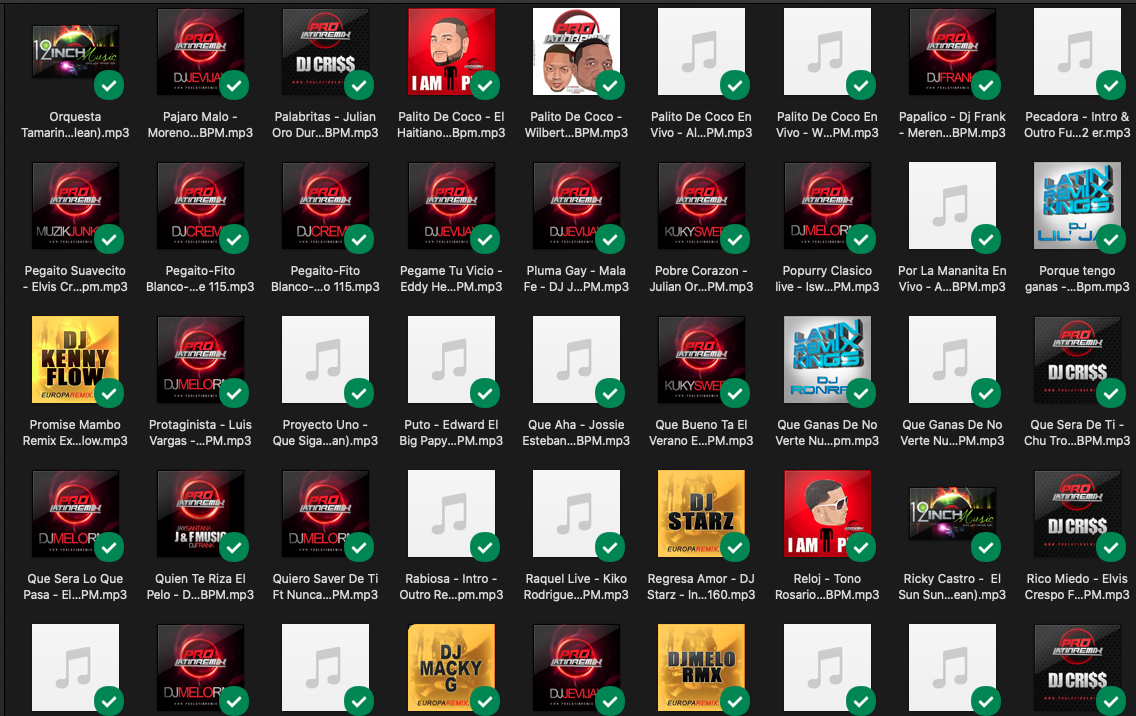Image resolution: width=1136 pixels, height=716 pixels.
Task: Click the DJ Macky G album cover
Action: pos(451,668)
